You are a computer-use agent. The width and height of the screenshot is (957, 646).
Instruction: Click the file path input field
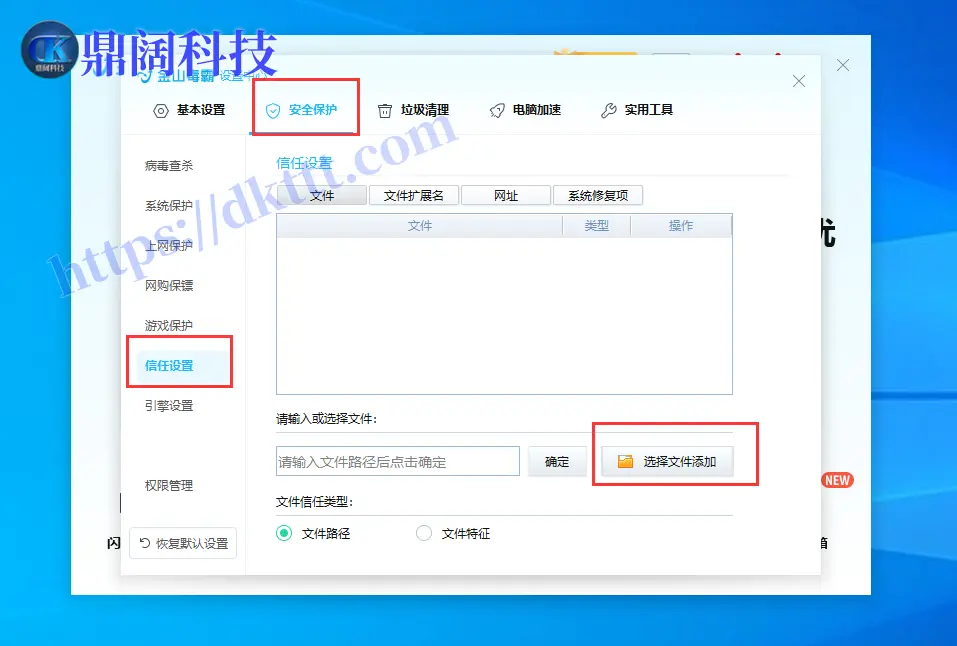pos(397,462)
